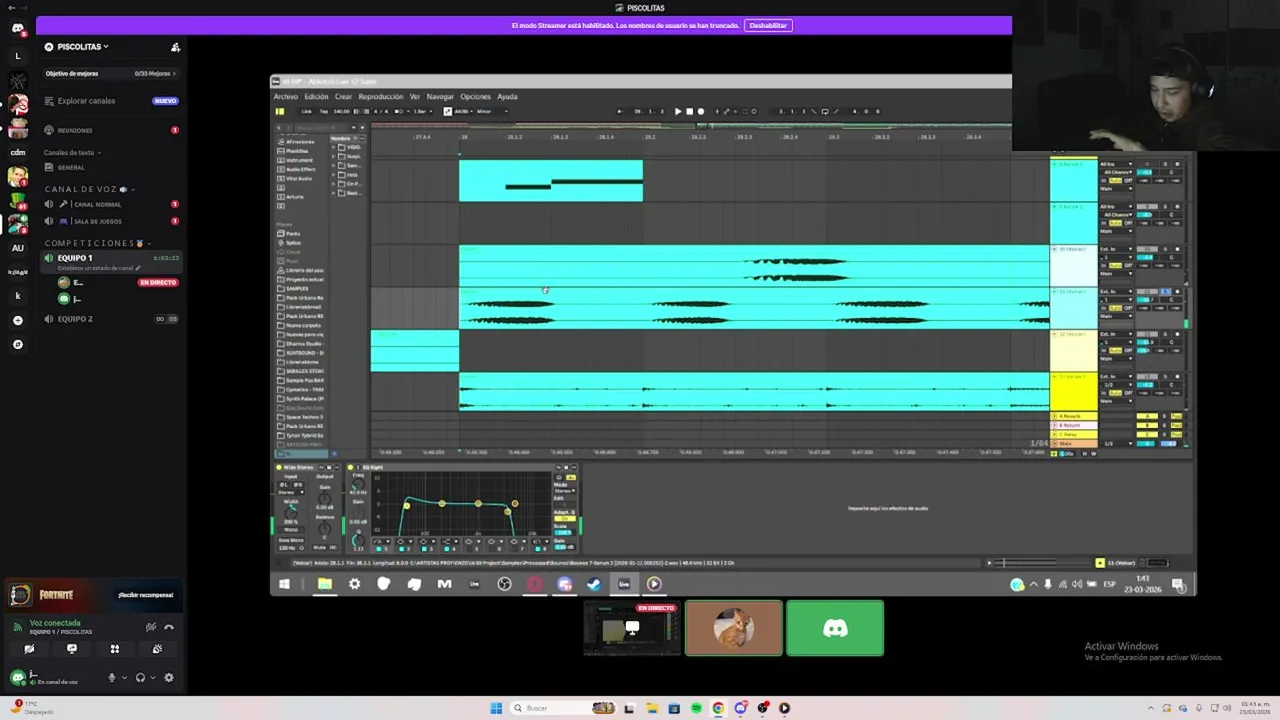Select the 'k' server icon
Viewport: 1280px width, 720px height.
click(17, 296)
